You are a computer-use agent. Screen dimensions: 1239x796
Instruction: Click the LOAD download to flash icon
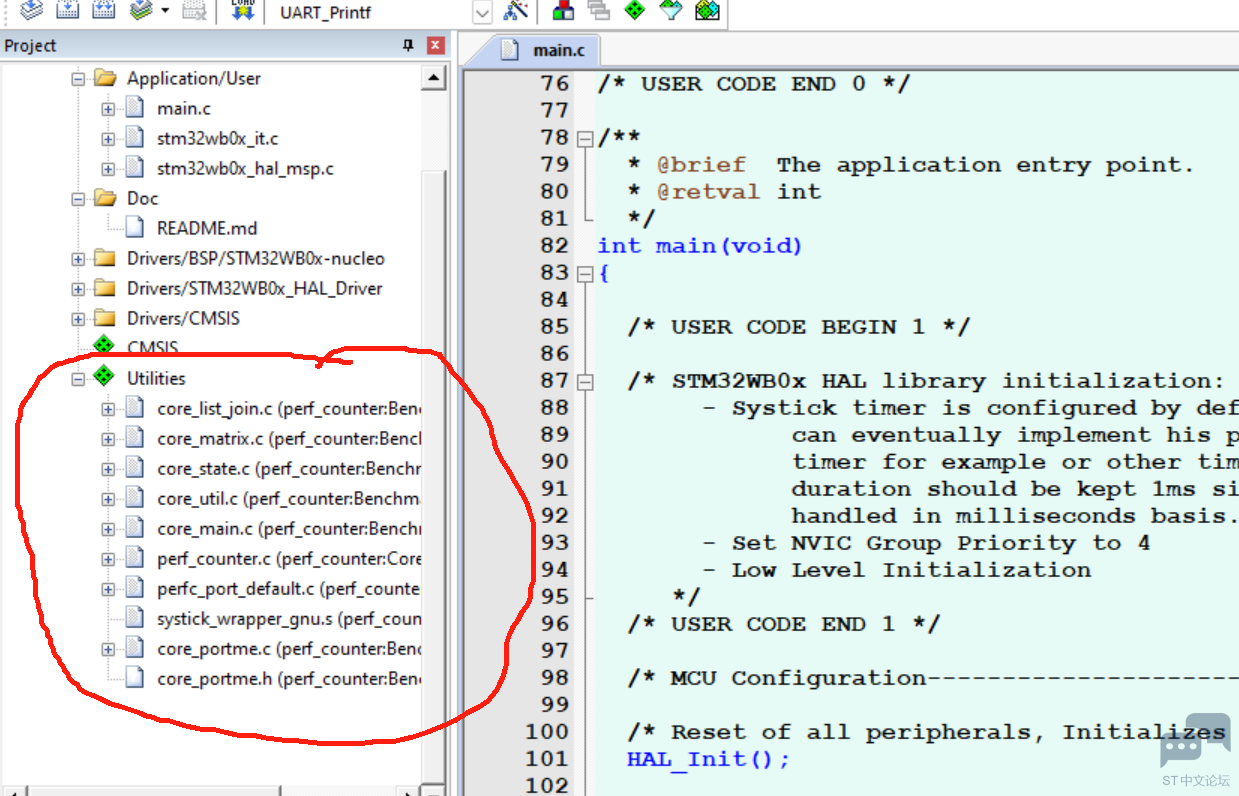pos(242,11)
